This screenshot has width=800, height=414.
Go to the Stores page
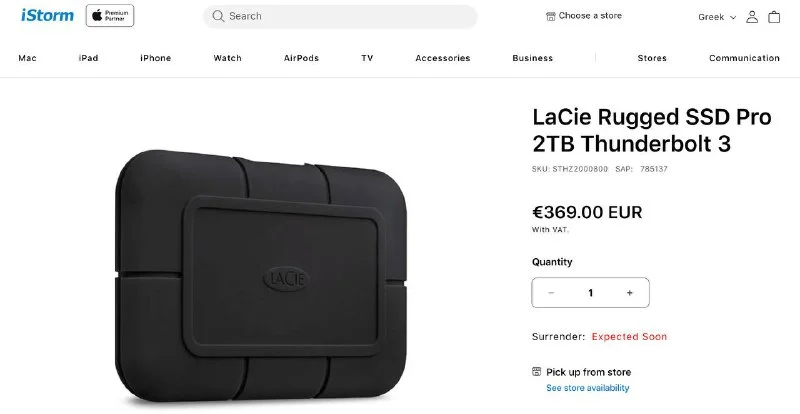[x=652, y=58]
